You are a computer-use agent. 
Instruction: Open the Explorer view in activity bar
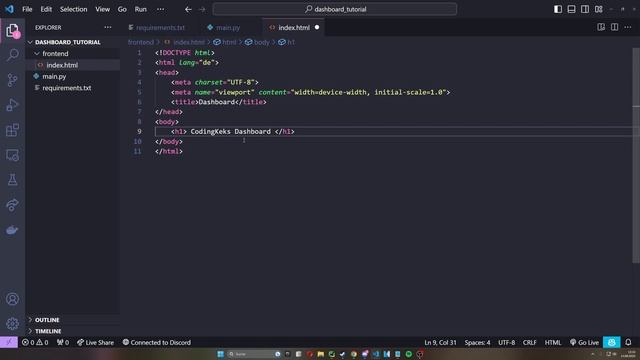(12, 31)
